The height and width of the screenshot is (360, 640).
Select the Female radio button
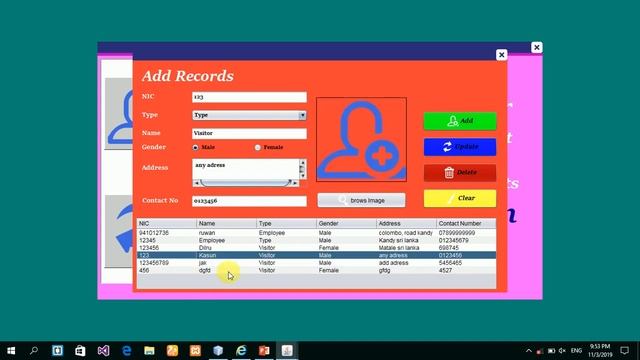click(x=258, y=147)
